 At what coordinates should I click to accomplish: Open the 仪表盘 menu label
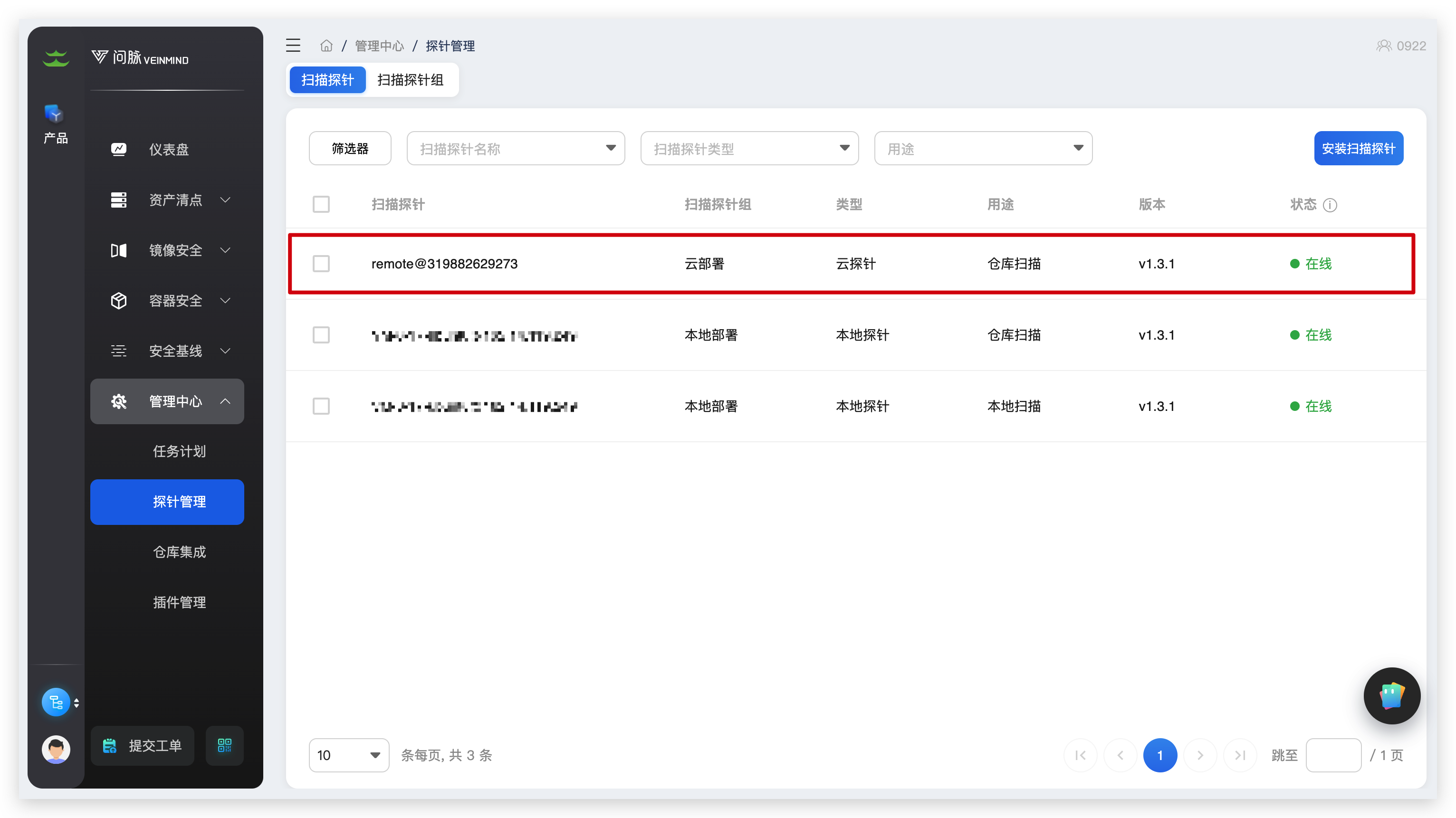[168, 149]
